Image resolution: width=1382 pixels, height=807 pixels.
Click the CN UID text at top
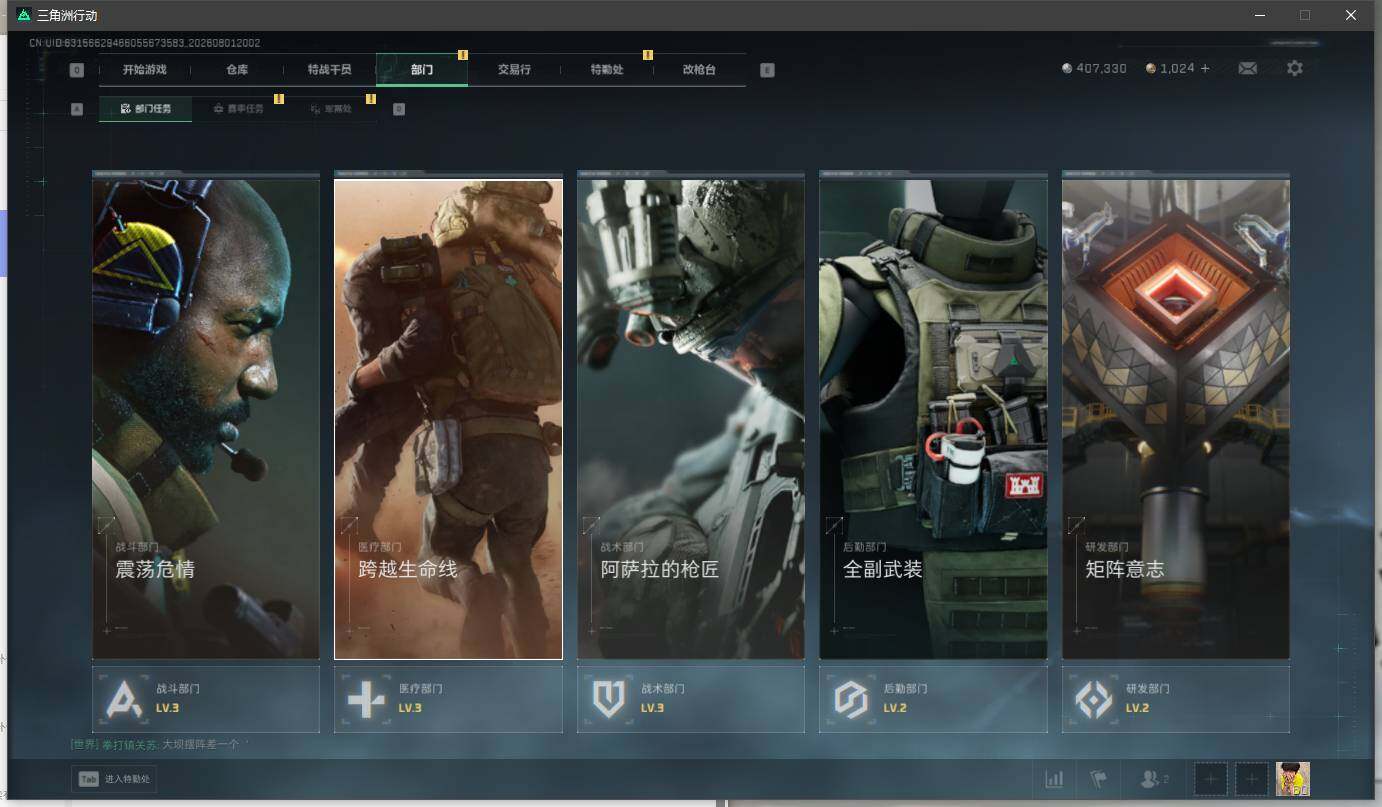[144, 43]
